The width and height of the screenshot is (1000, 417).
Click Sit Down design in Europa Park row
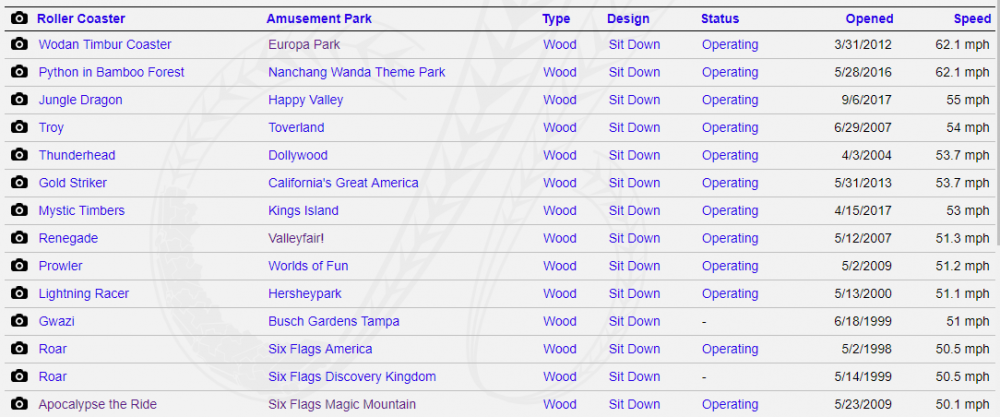(635, 45)
